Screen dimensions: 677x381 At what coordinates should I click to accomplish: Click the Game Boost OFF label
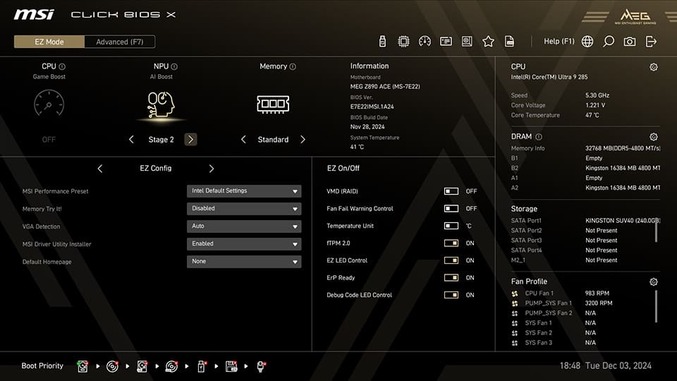point(49,140)
